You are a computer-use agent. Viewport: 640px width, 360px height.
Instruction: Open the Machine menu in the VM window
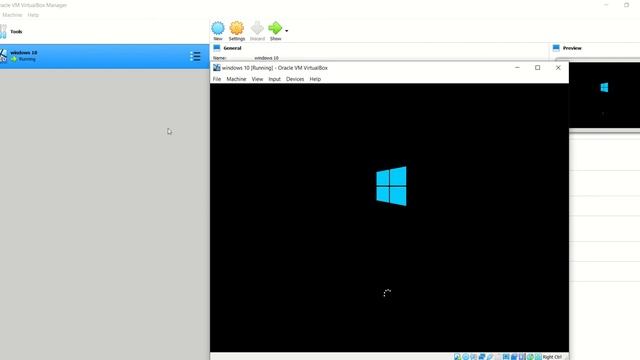point(236,79)
